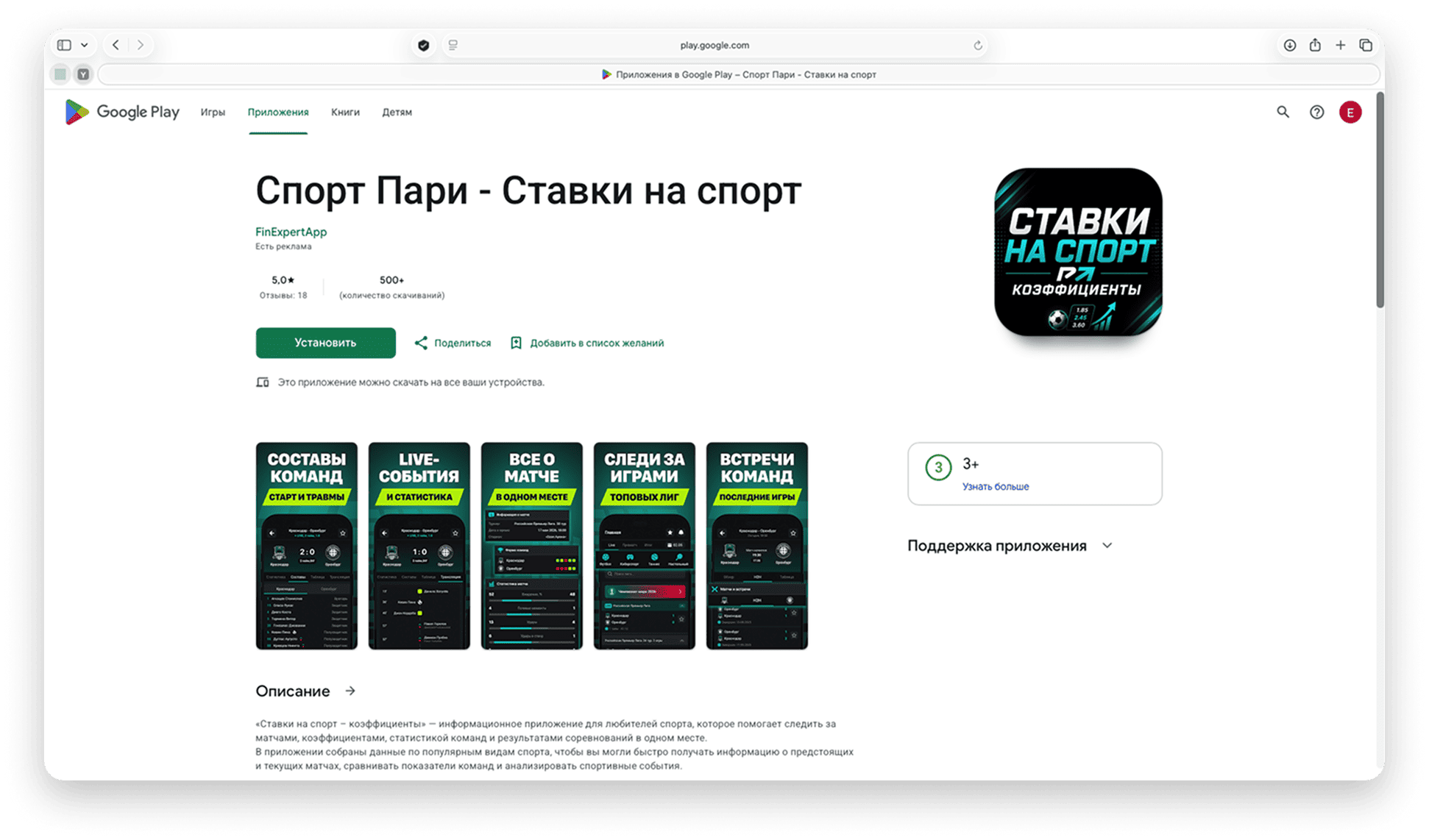Open the Google Play help center

1316,112
